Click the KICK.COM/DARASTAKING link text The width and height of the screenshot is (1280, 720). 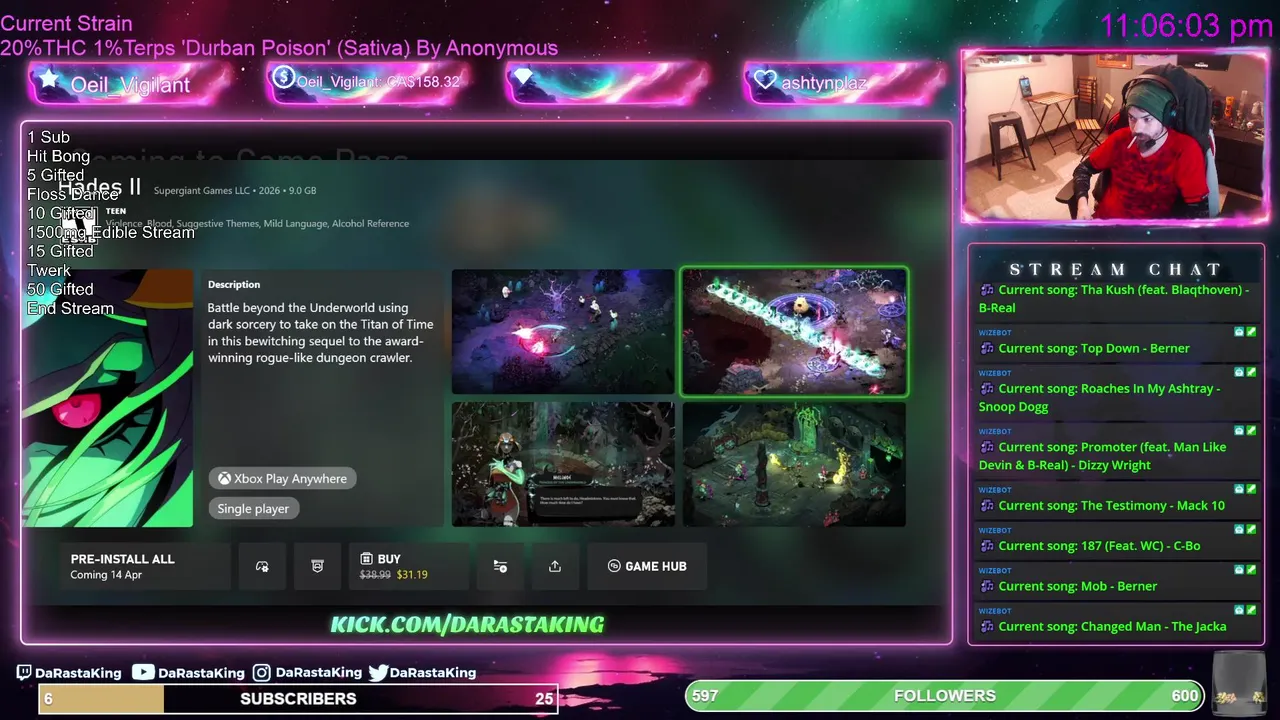click(467, 625)
